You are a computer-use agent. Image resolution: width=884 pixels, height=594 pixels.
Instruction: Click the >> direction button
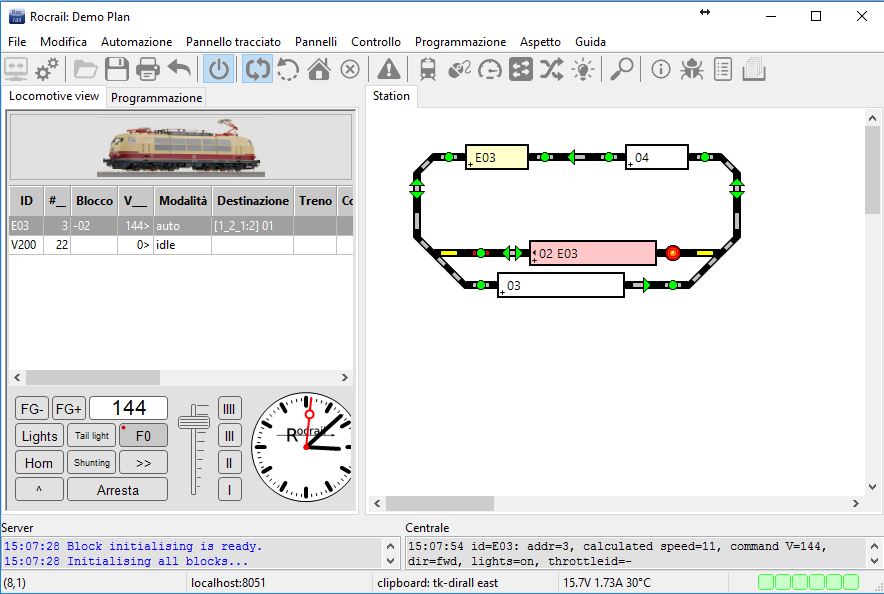[143, 463]
